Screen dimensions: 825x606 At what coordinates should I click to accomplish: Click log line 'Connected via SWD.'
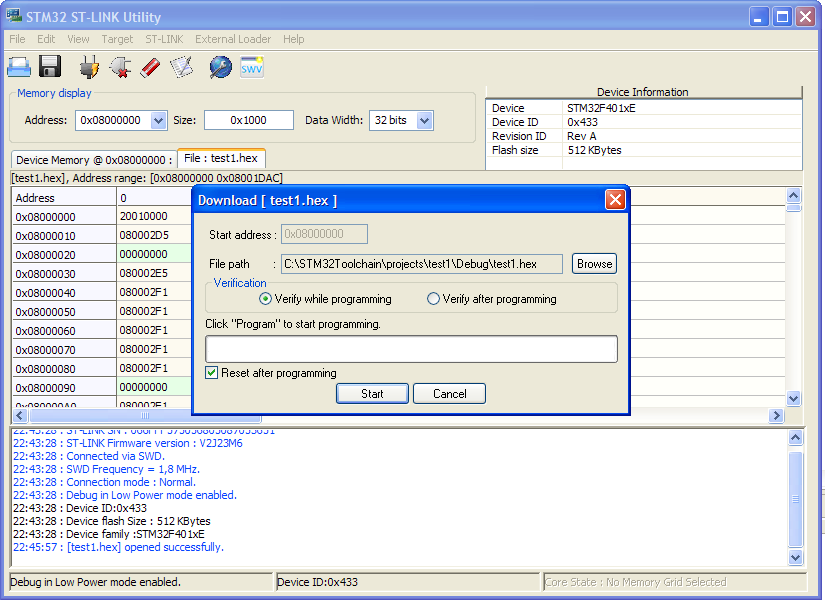click(x=89, y=456)
